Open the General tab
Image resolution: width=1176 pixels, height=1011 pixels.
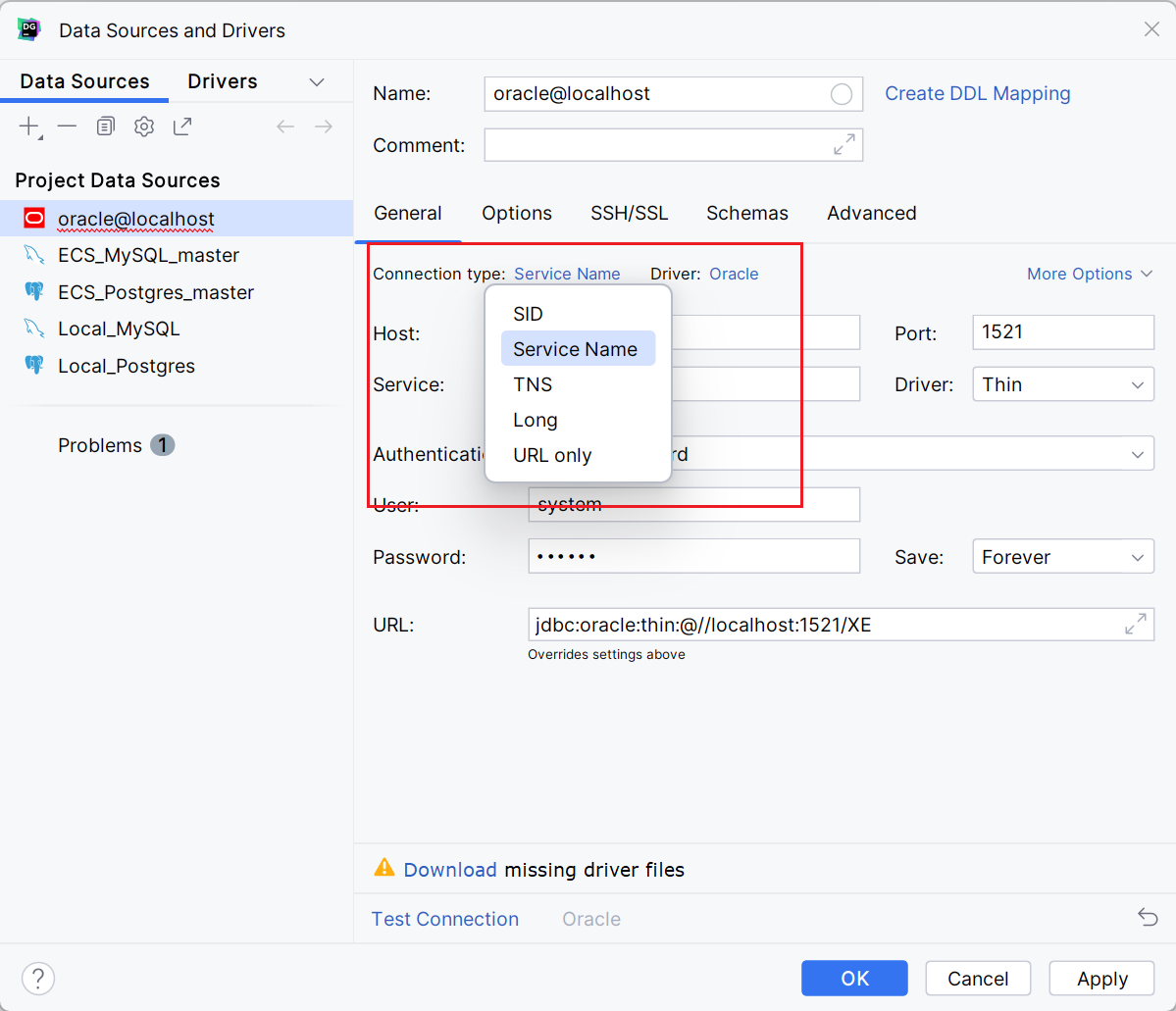[x=408, y=213]
